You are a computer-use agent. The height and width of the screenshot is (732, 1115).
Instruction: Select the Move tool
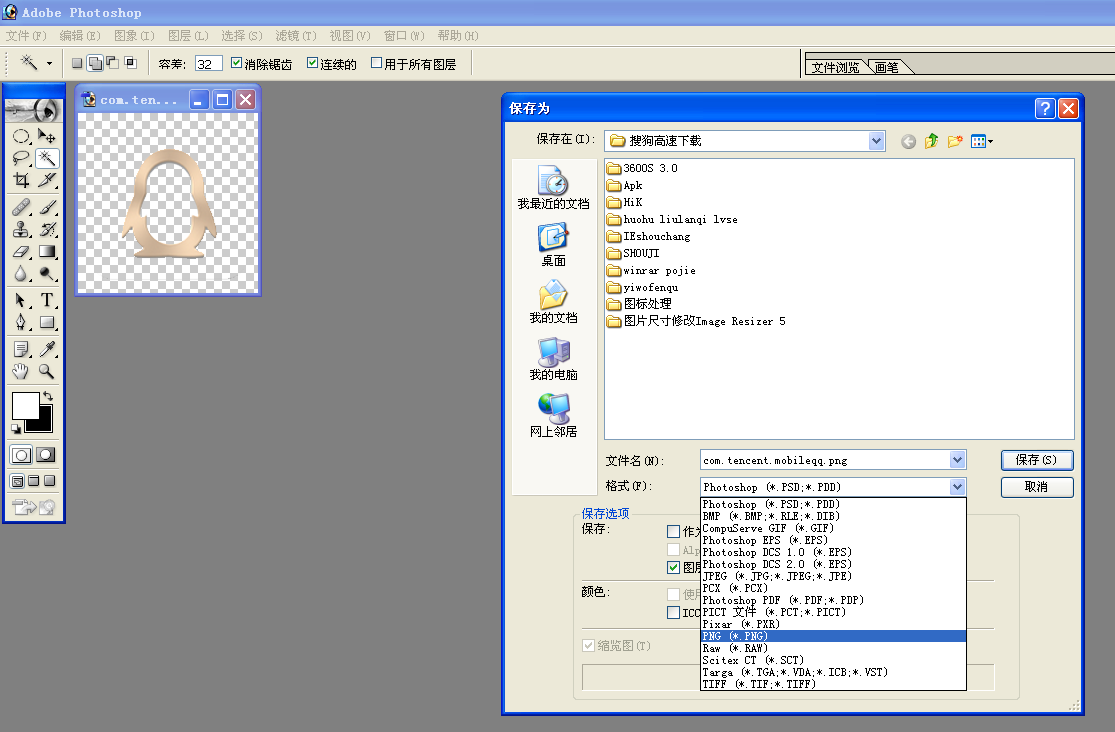47,136
